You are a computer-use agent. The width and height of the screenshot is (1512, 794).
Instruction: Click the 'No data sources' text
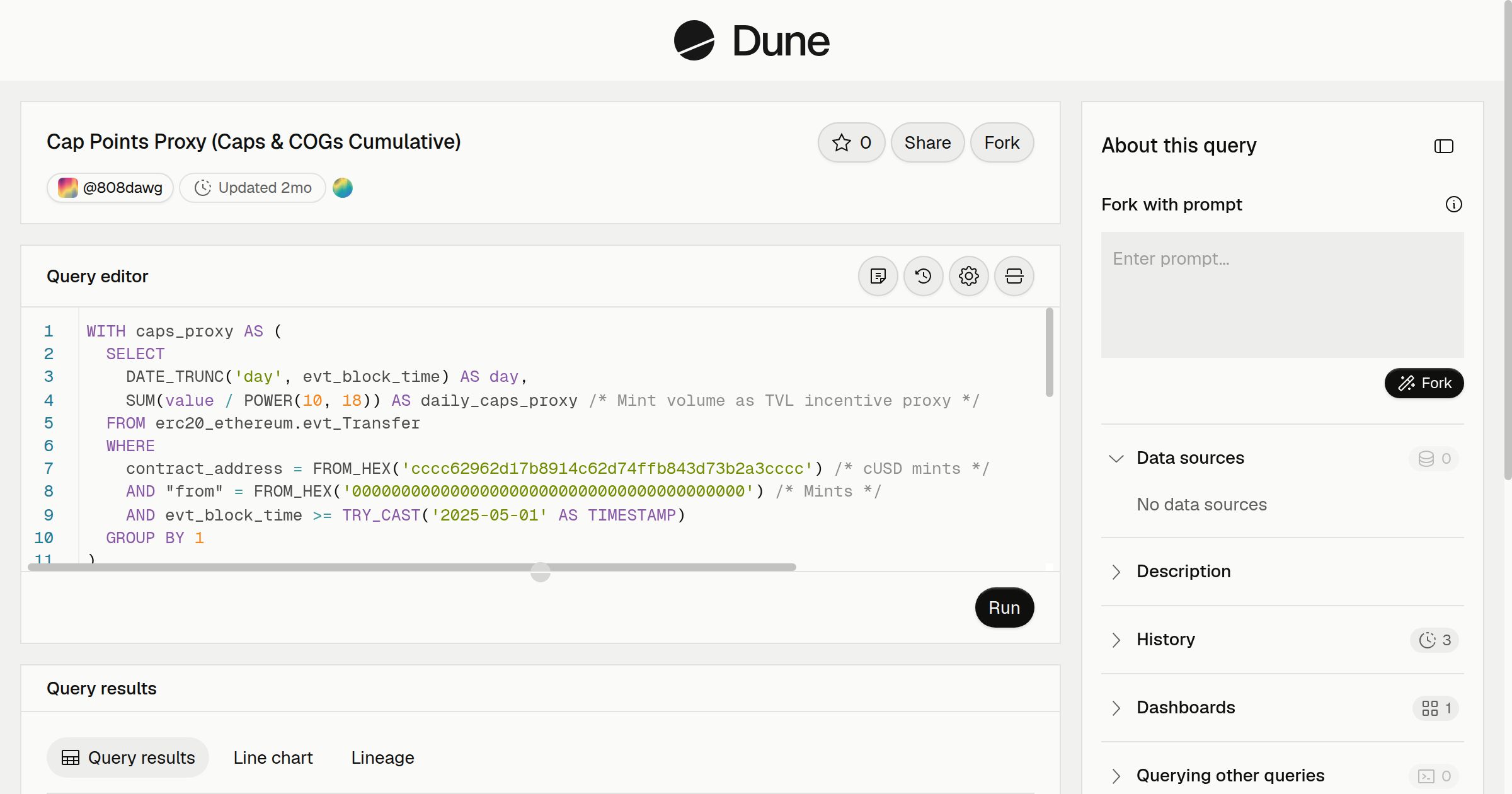point(1201,505)
